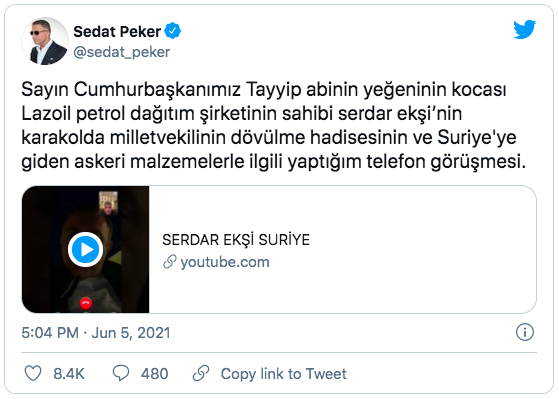Click the chain link icon beside Copy link
The height and width of the screenshot is (399, 559).
tap(201, 373)
